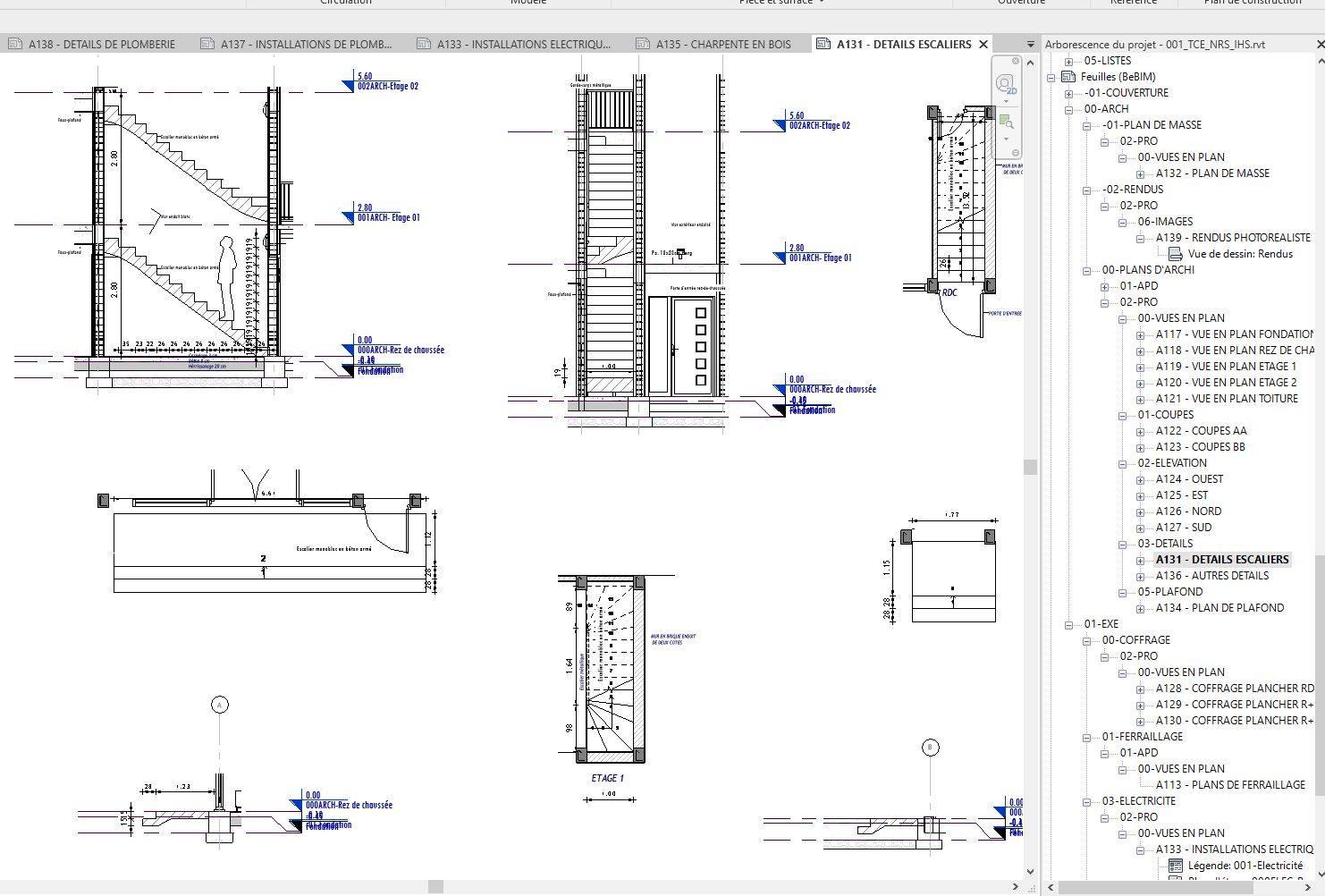Click the canvas scroll-down arrow
Screen dimensions: 1325x896
pyautogui.click(x=1031, y=872)
